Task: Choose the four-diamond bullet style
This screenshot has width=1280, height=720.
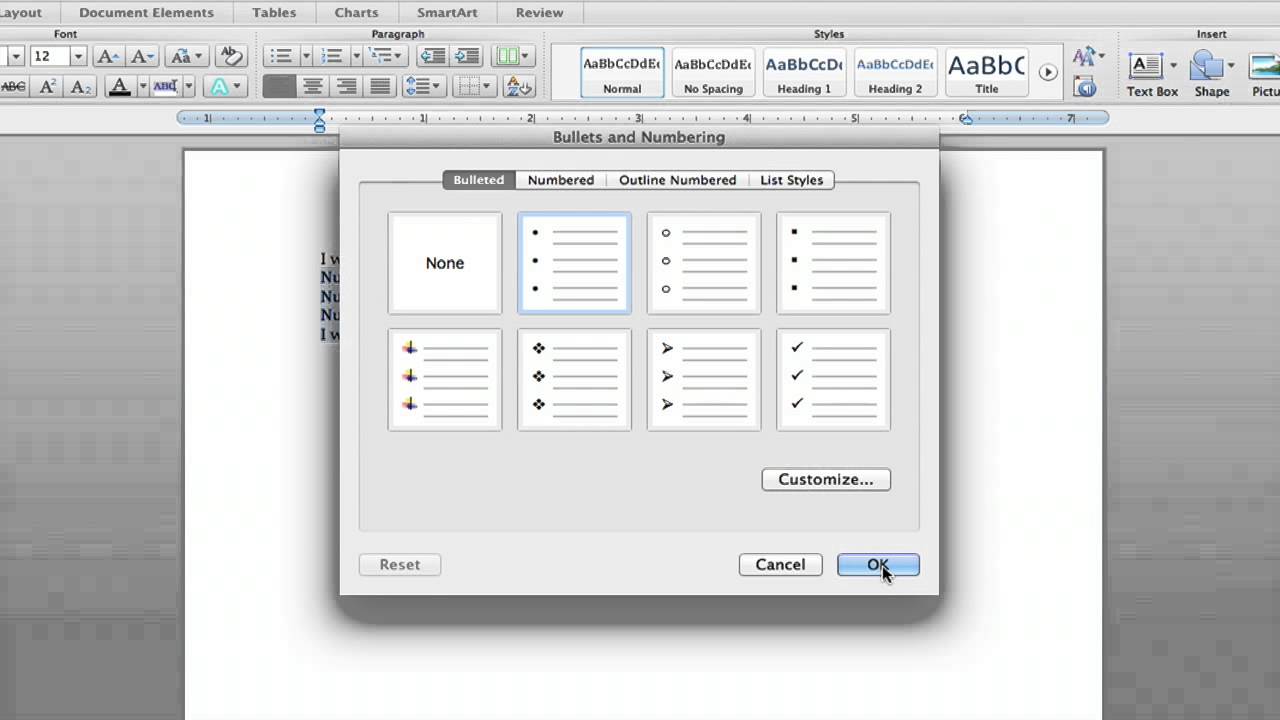Action: pyautogui.click(x=574, y=379)
